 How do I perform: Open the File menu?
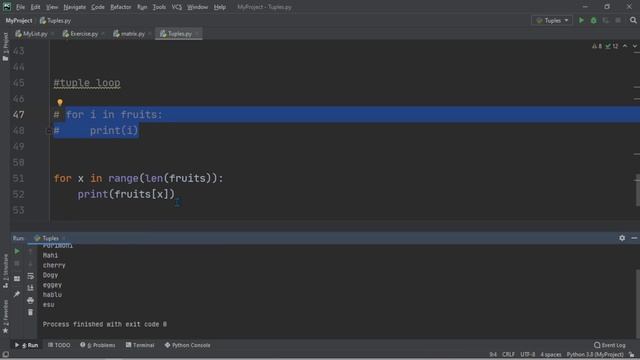[x=20, y=7]
